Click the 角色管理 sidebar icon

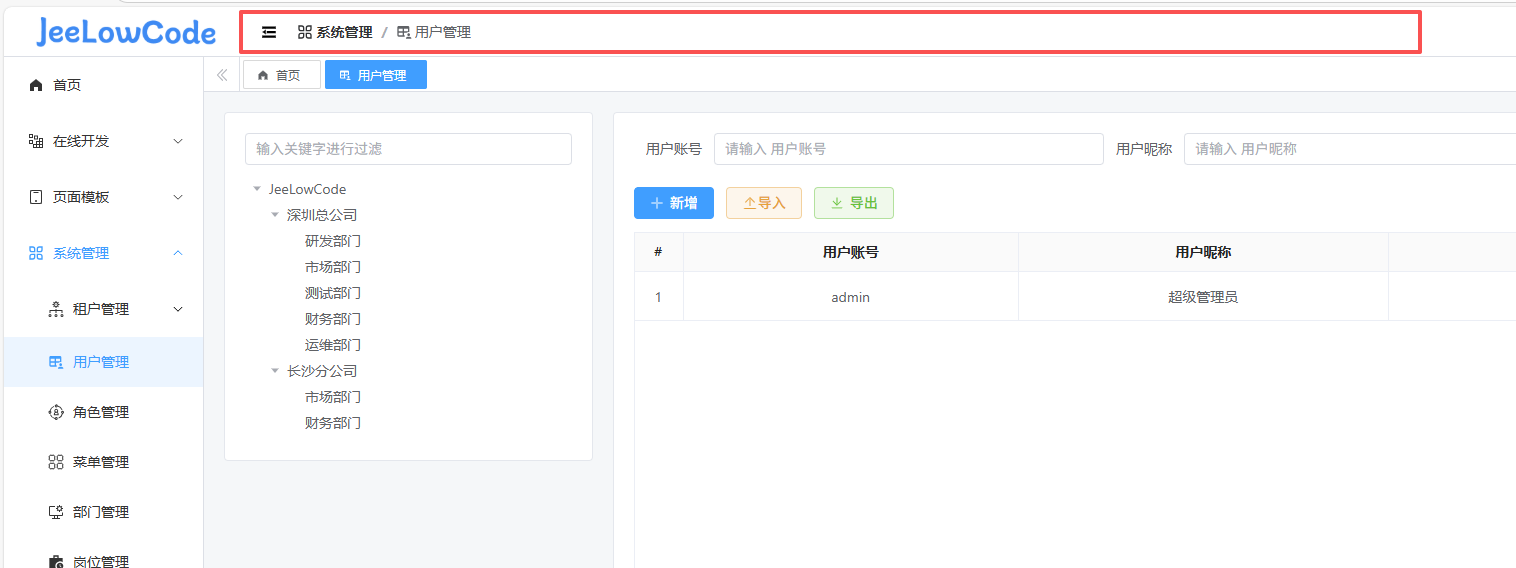56,412
